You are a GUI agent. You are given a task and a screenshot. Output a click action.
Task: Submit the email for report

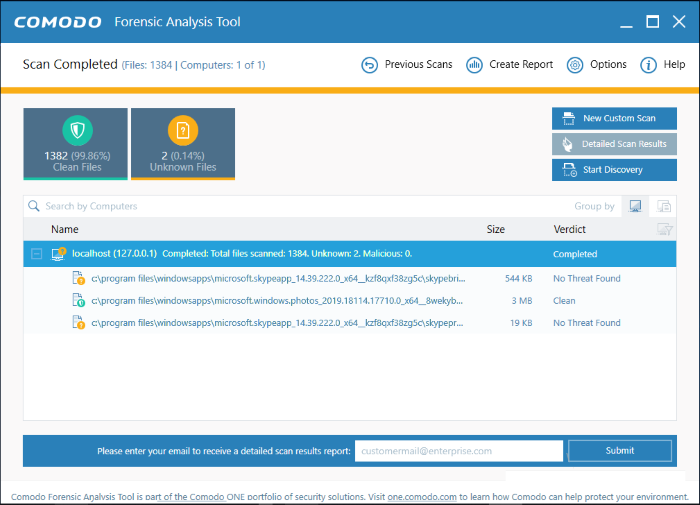coord(620,451)
